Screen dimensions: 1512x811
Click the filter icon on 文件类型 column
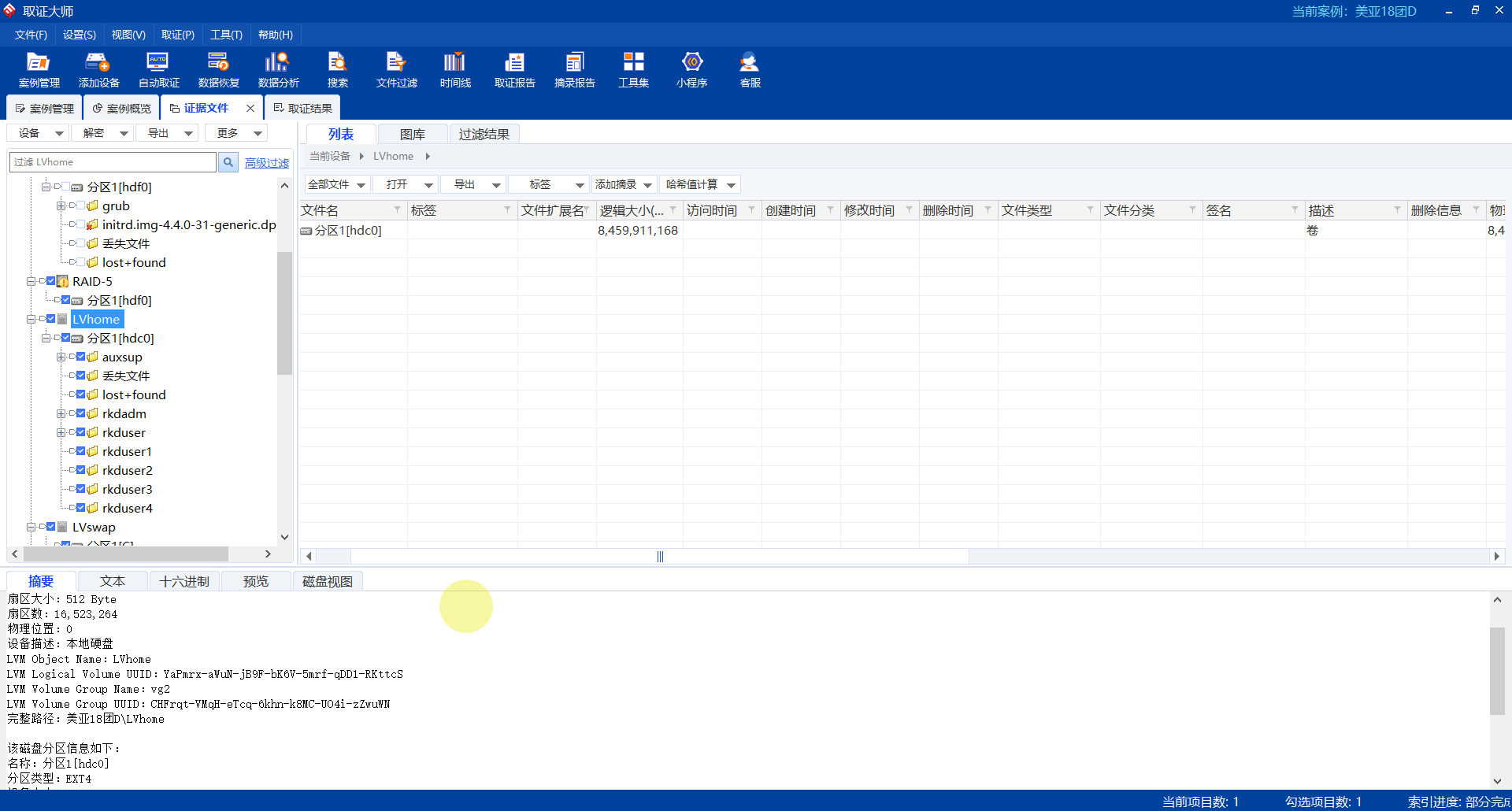[x=1090, y=209]
